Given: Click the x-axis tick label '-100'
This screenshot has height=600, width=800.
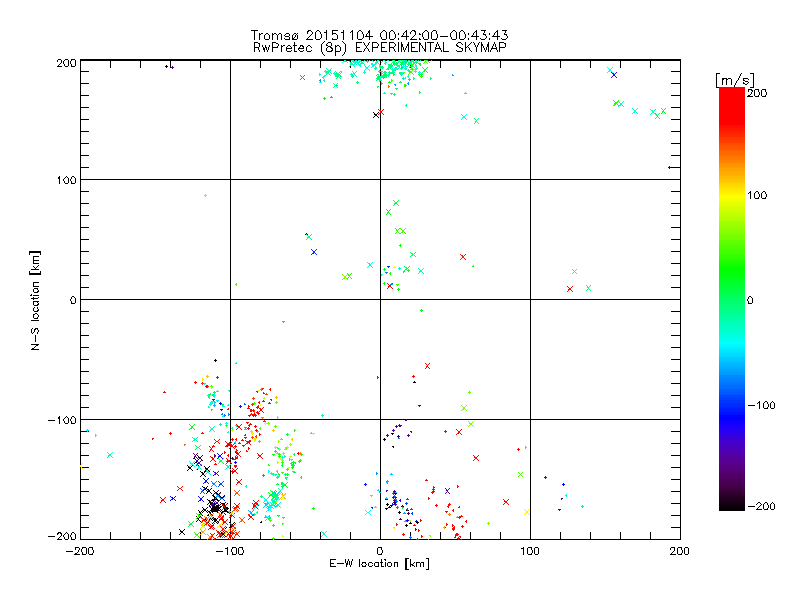Looking at the screenshot, I should (230, 551).
